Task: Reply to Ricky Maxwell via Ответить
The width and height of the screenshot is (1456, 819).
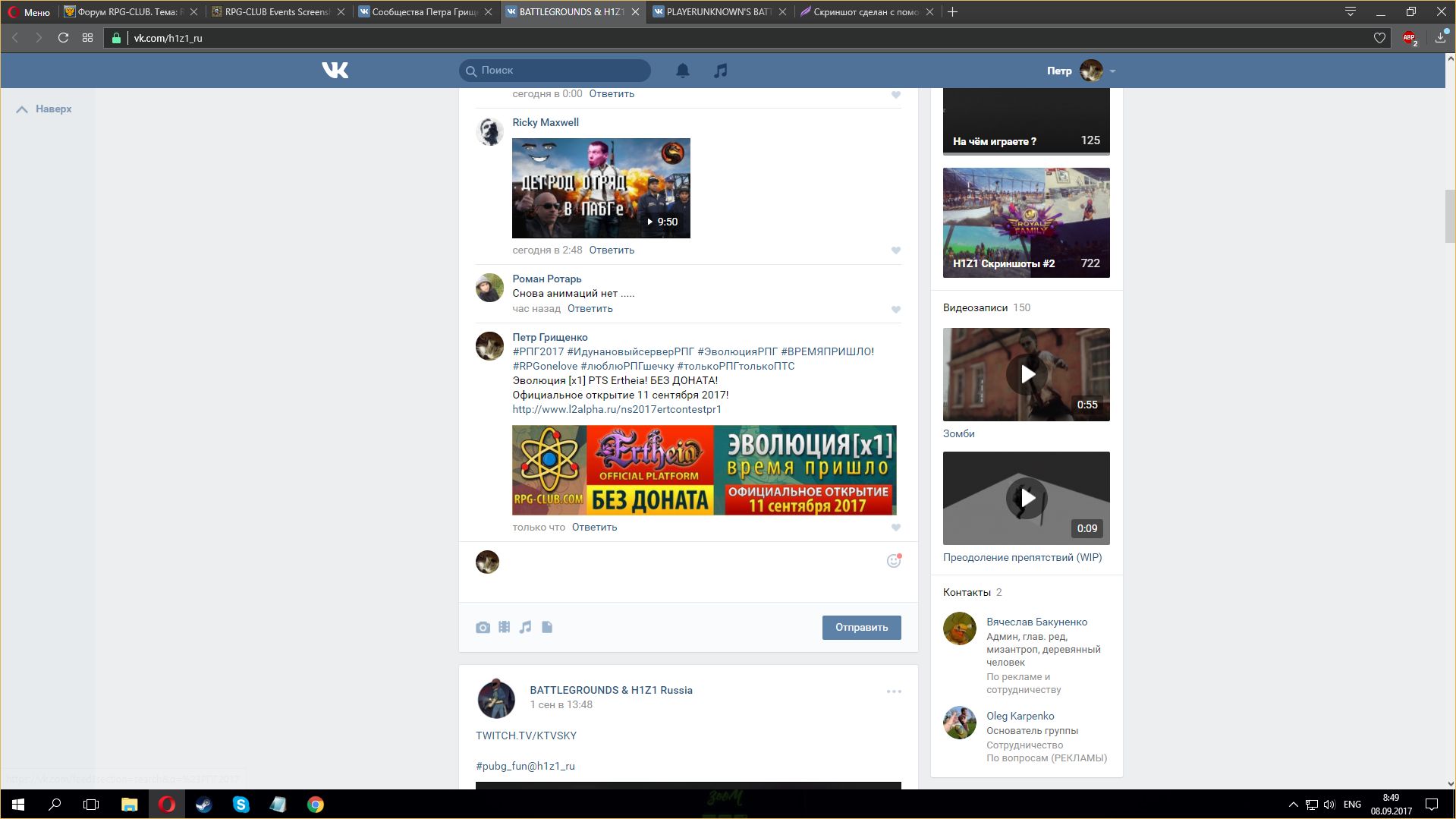Action: tap(612, 250)
